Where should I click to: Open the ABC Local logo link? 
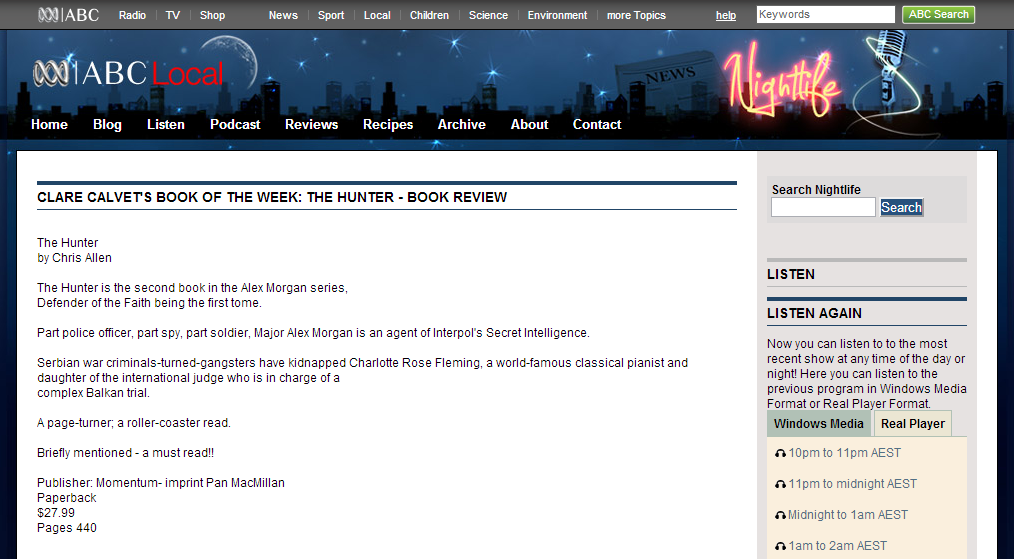pos(128,73)
